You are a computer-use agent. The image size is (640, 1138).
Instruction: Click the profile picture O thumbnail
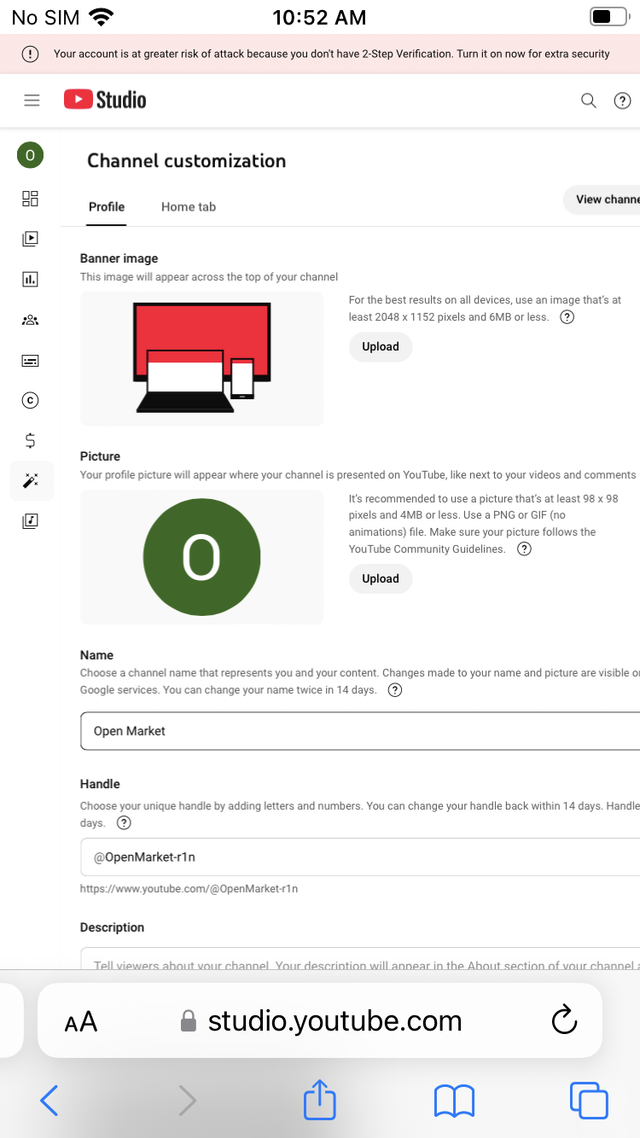202,557
